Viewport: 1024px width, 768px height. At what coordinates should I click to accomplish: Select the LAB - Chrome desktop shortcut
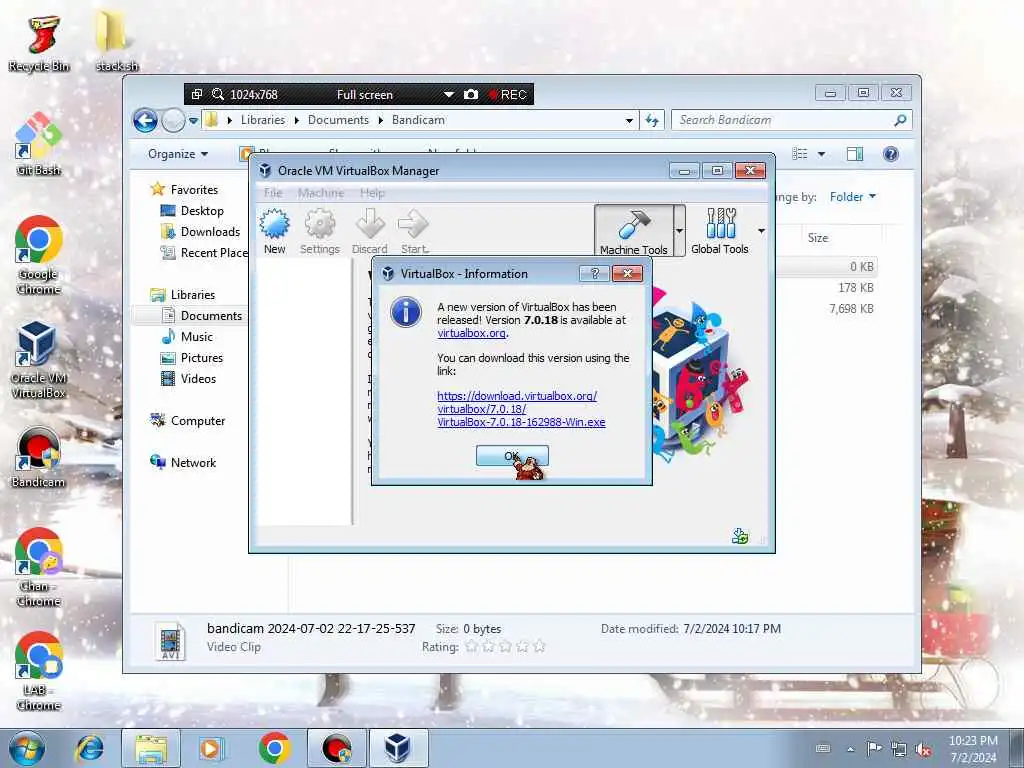click(39, 671)
